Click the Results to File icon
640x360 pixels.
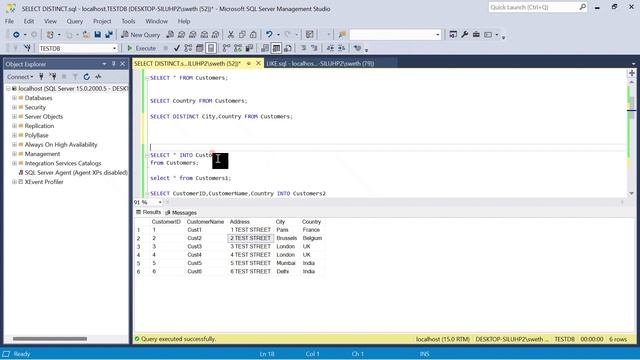pos(288,48)
